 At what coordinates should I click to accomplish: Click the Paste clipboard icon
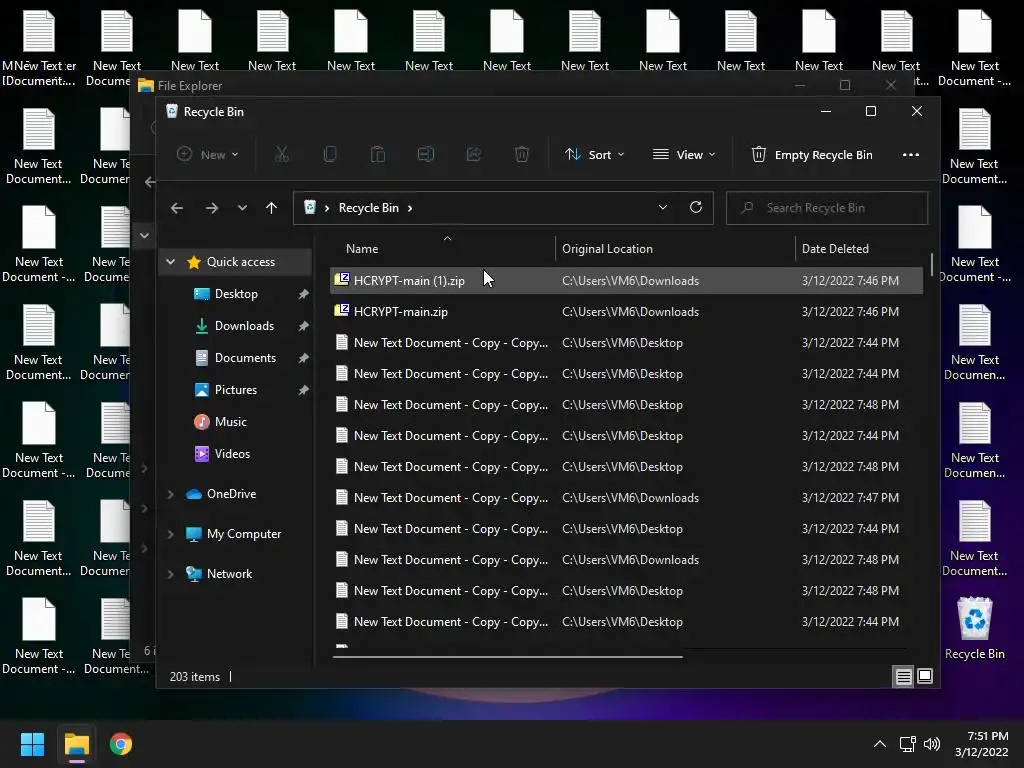(377, 155)
